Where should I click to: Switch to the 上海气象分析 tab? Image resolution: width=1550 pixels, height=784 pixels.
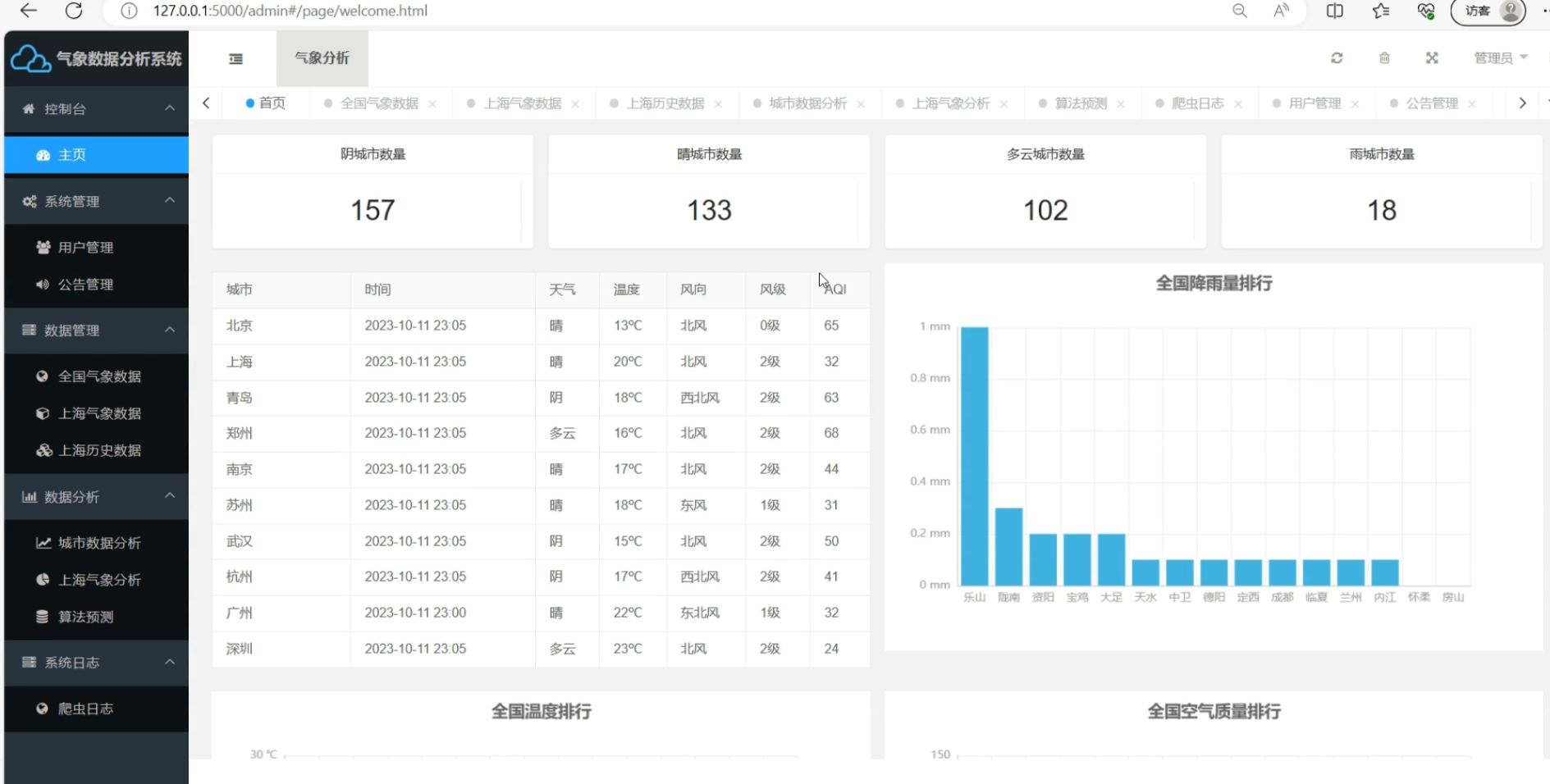point(951,103)
